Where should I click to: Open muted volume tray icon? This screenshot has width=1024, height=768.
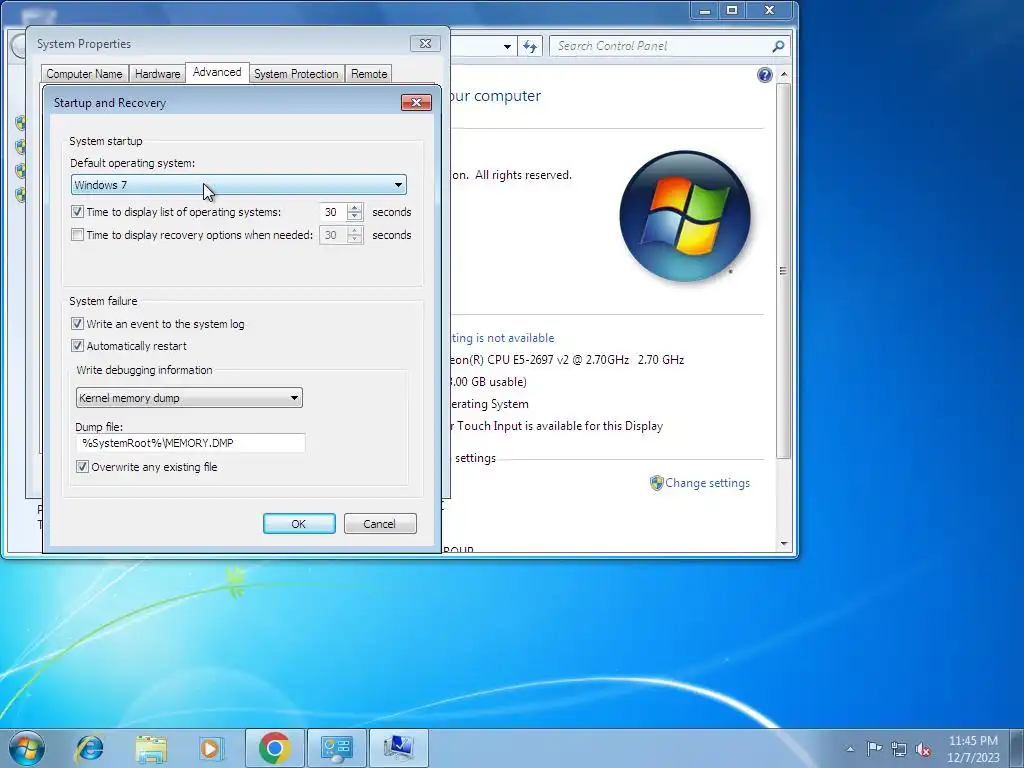tap(923, 749)
